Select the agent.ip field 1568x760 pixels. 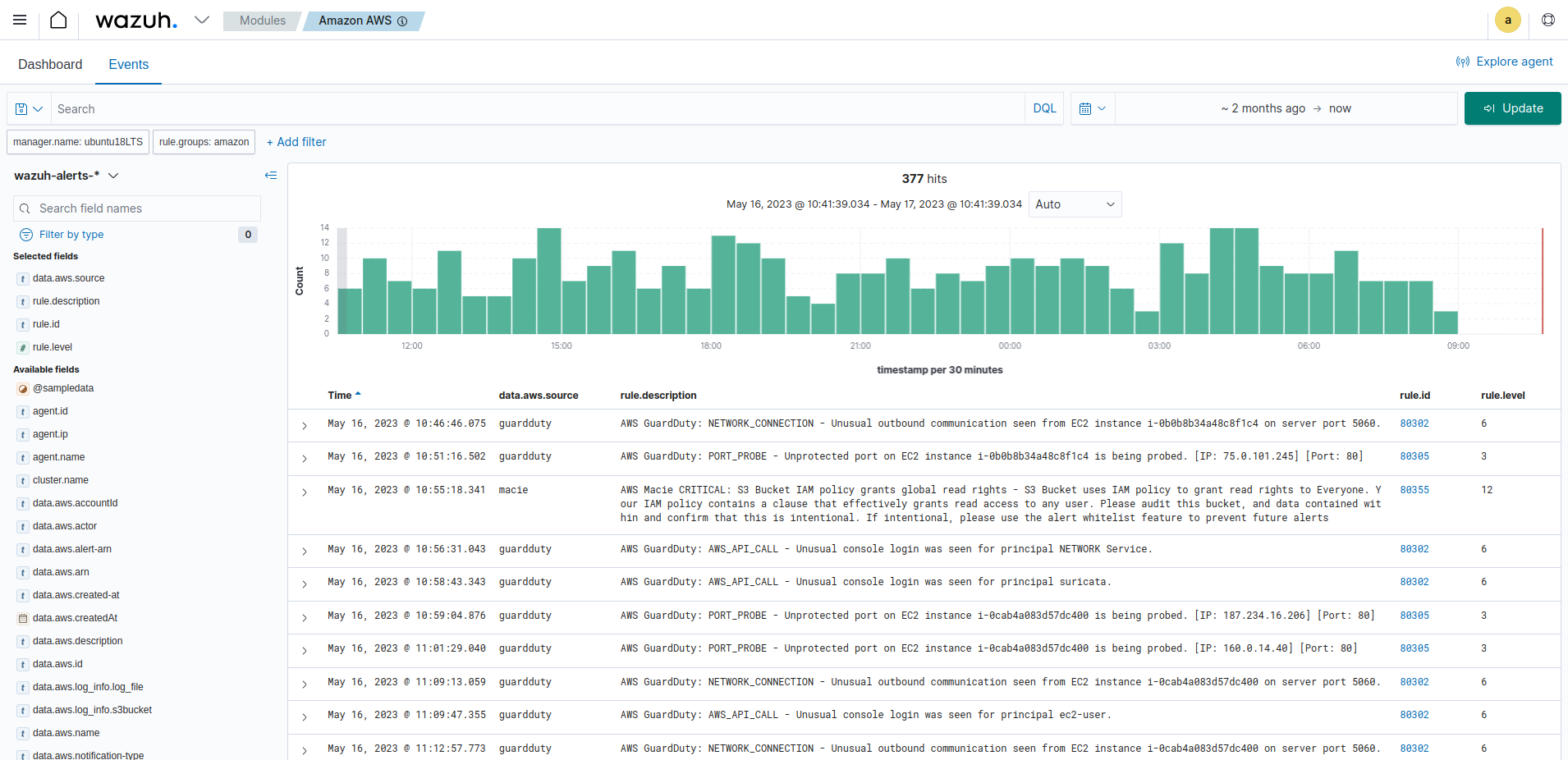50,434
